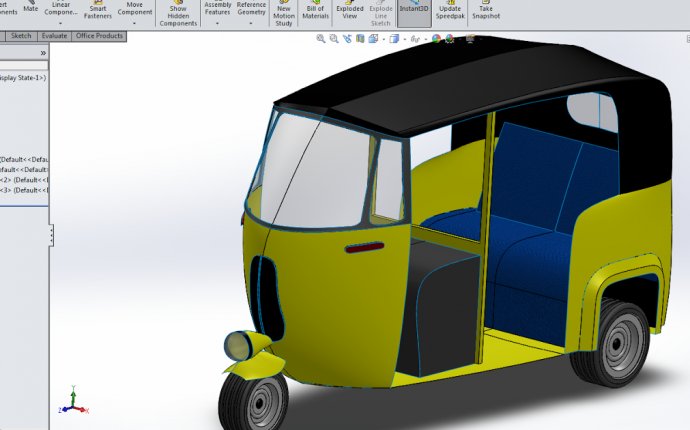690x430 pixels.
Task: Open the Hide/Show Items dropdown arrow
Action: click(x=426, y=40)
